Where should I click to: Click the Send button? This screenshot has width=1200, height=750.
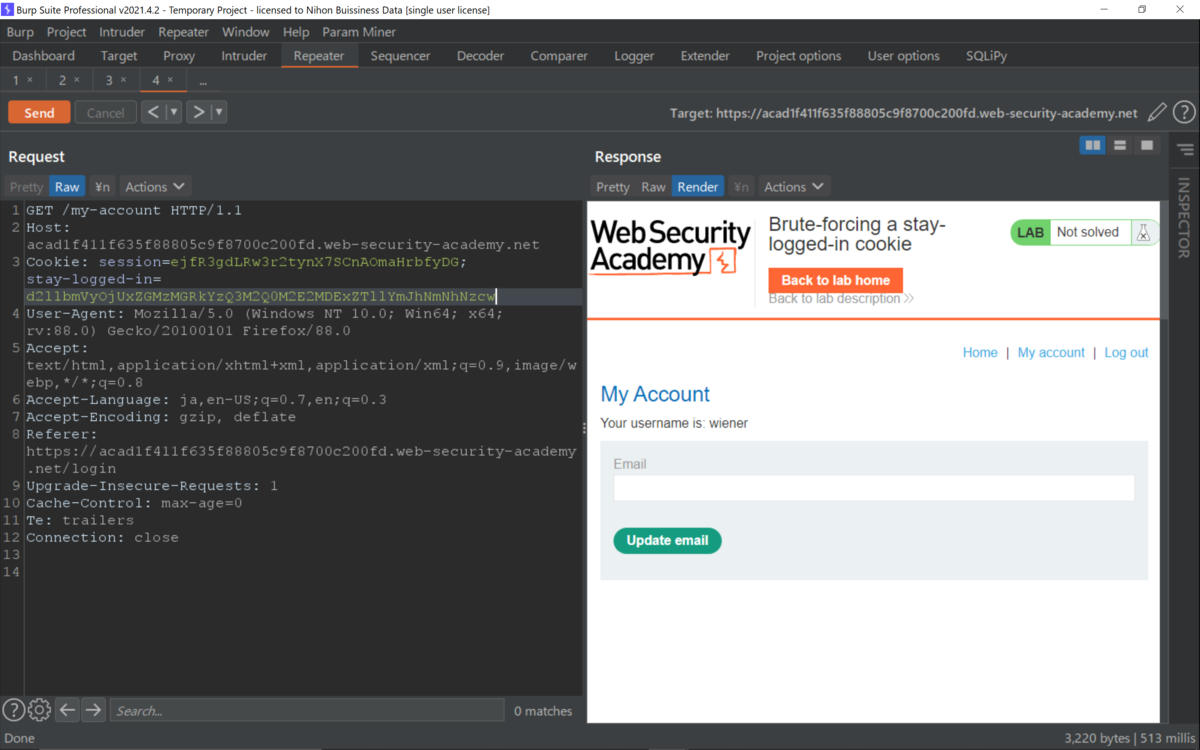[39, 113]
